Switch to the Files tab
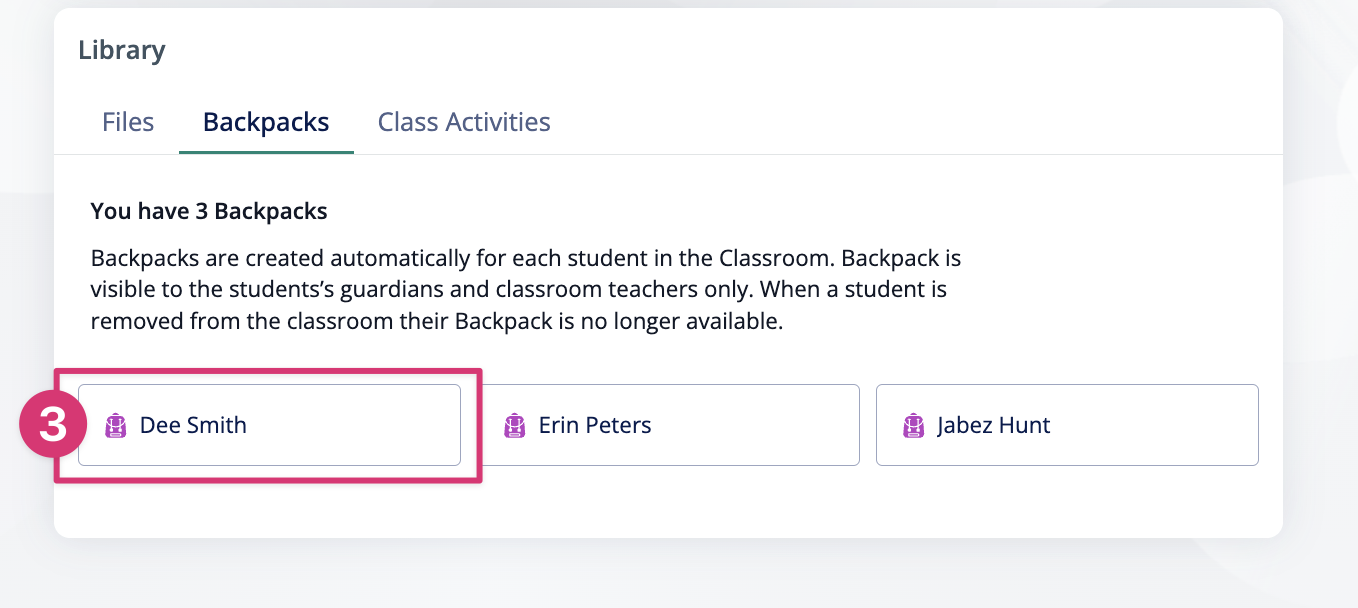This screenshot has height=608, width=1358. click(128, 122)
